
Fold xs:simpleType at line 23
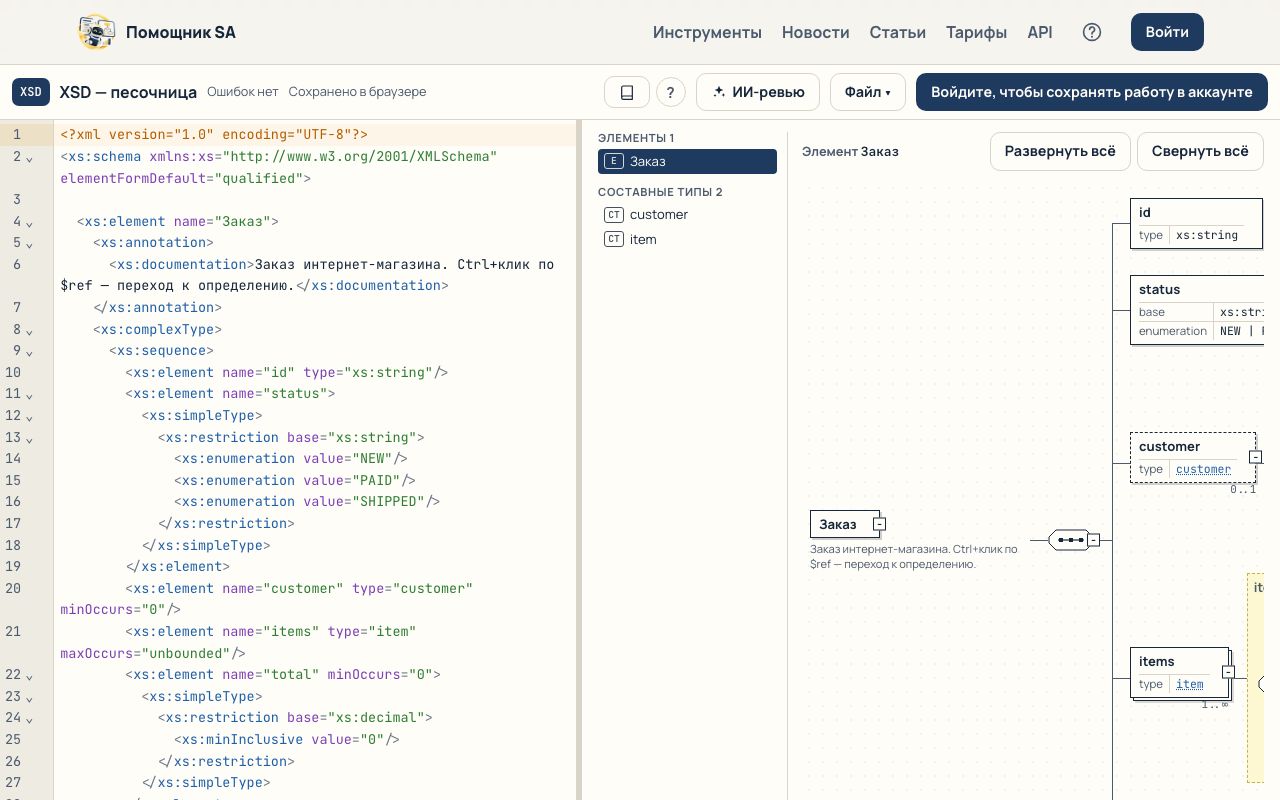tap(29, 697)
